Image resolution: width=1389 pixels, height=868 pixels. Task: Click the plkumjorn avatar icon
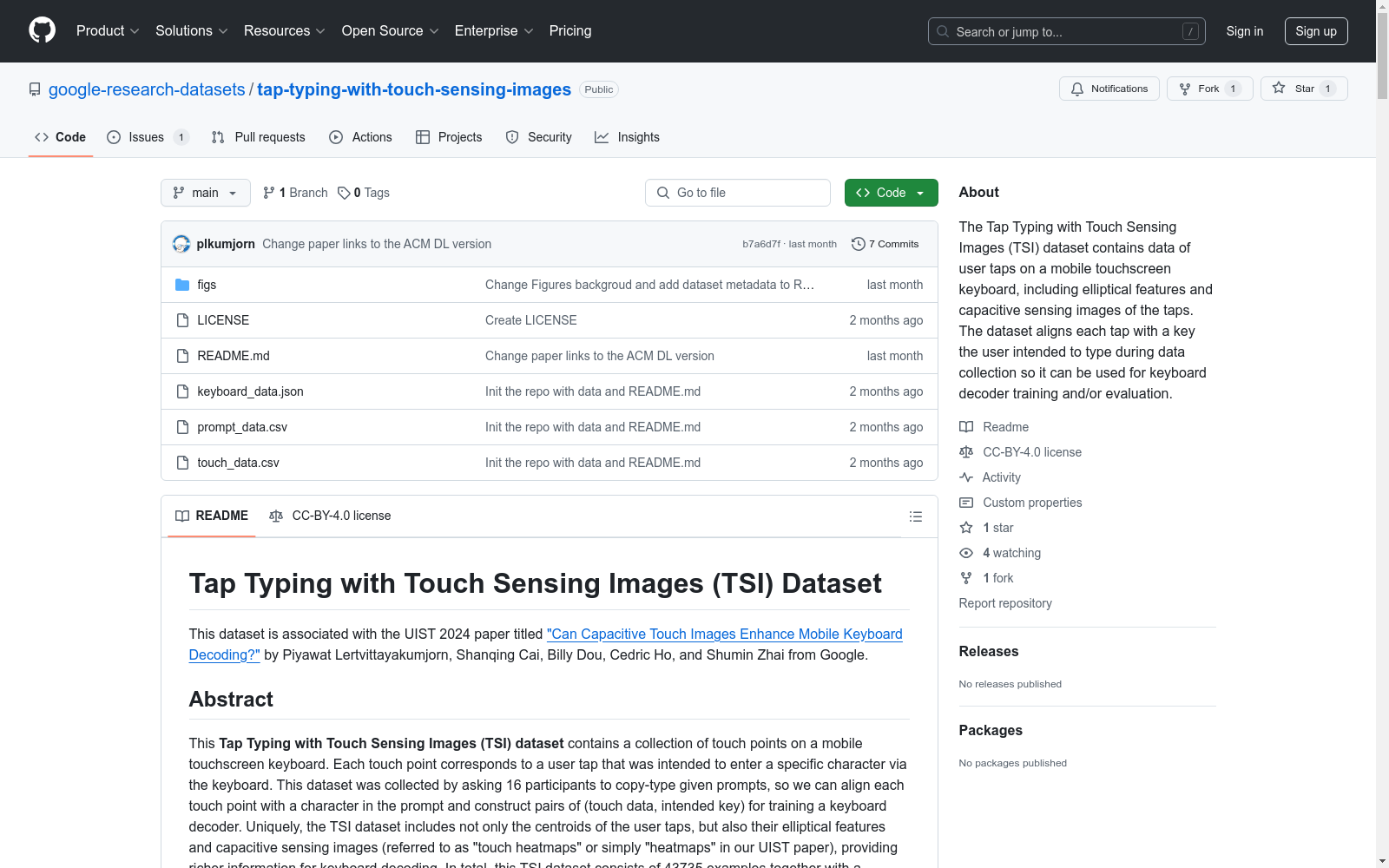[x=181, y=244]
